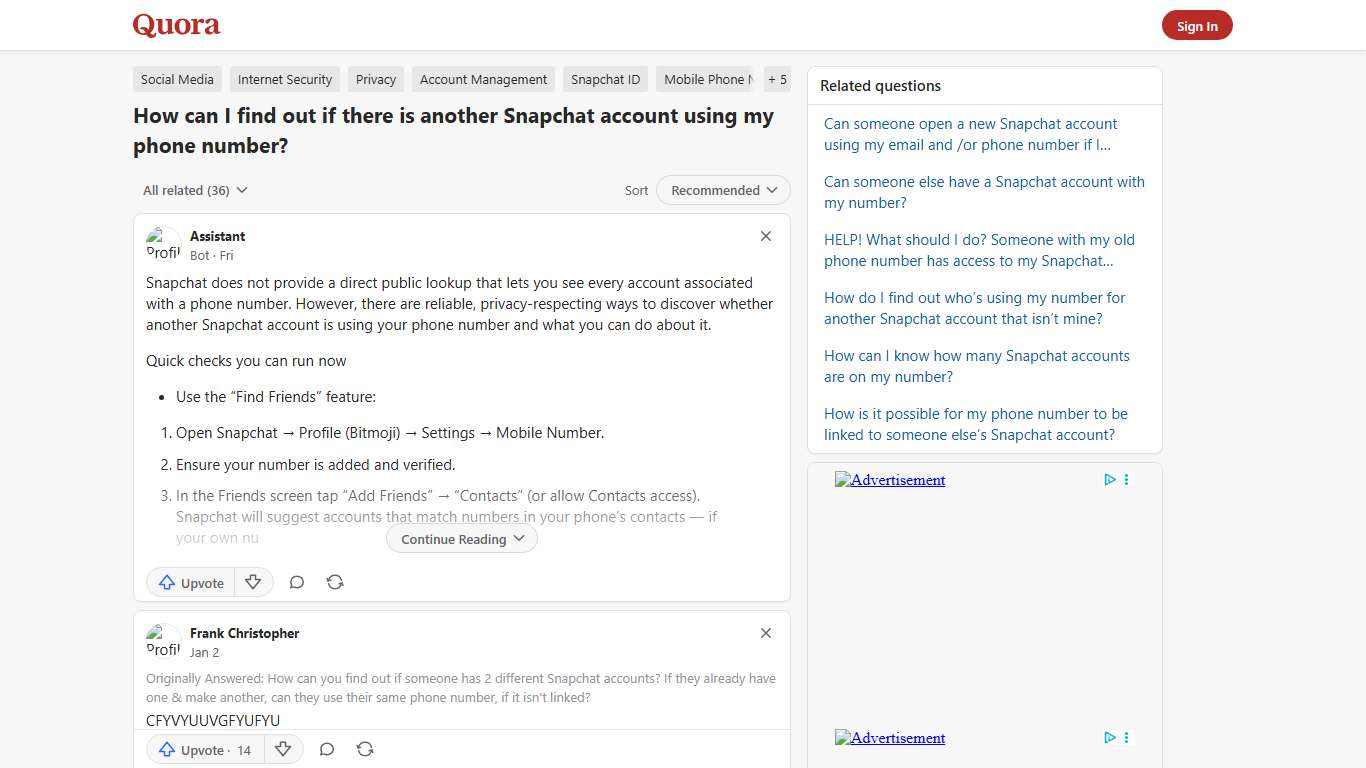Dismiss the Assistant answer with the X
The width and height of the screenshot is (1366, 768).
coord(766,236)
